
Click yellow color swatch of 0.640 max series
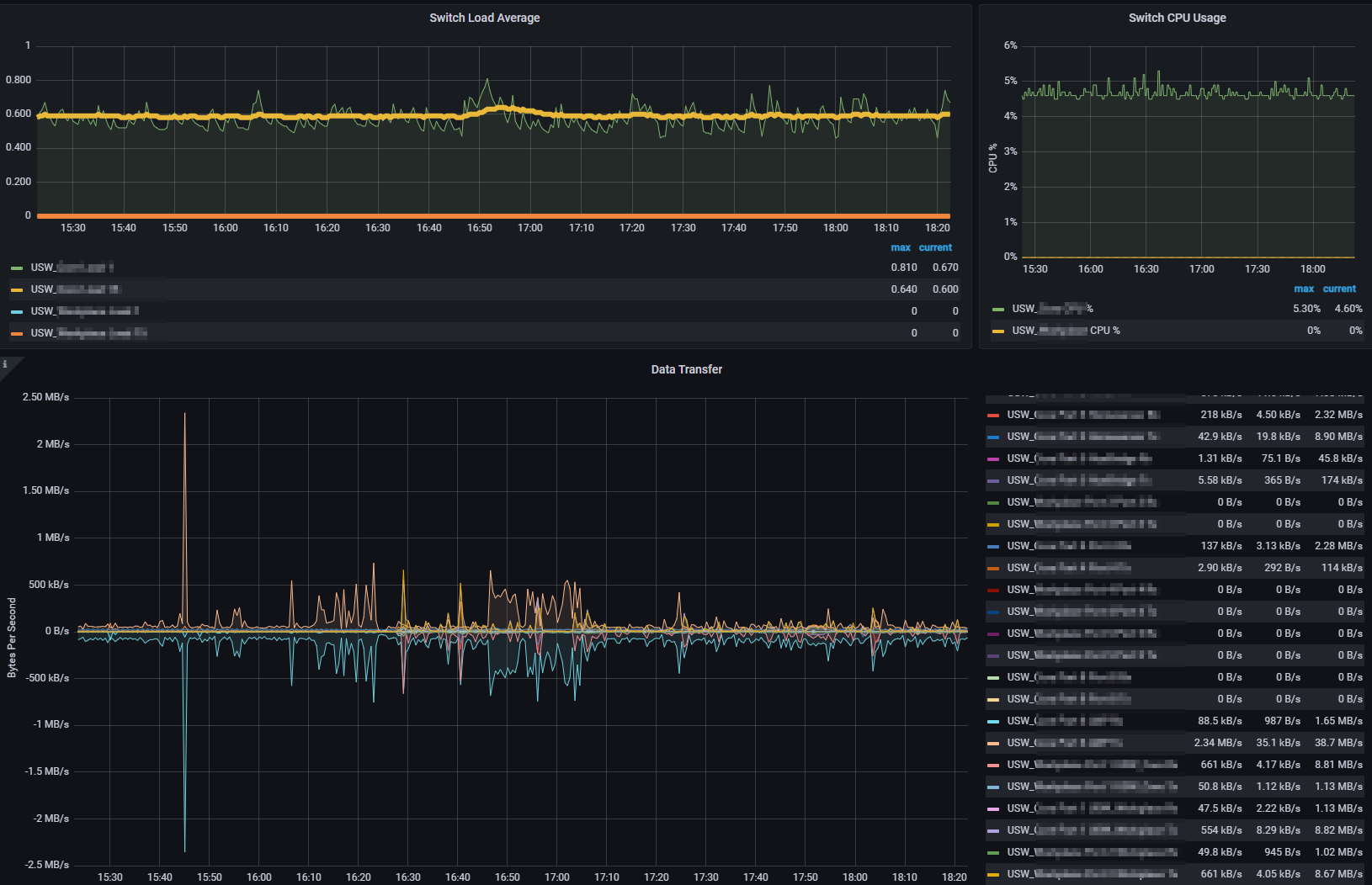(17, 290)
